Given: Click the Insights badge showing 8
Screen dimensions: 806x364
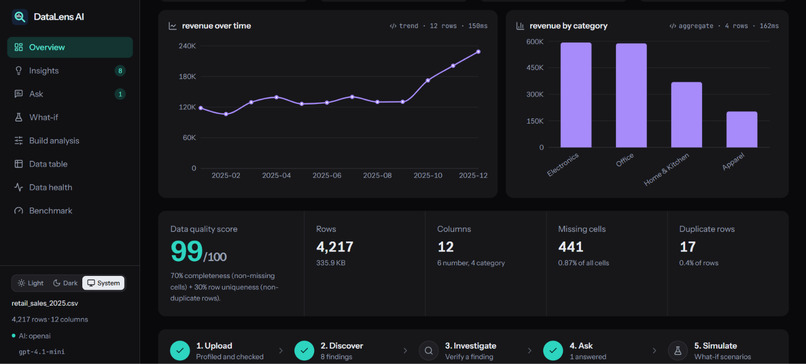Looking at the screenshot, I should click(120, 71).
